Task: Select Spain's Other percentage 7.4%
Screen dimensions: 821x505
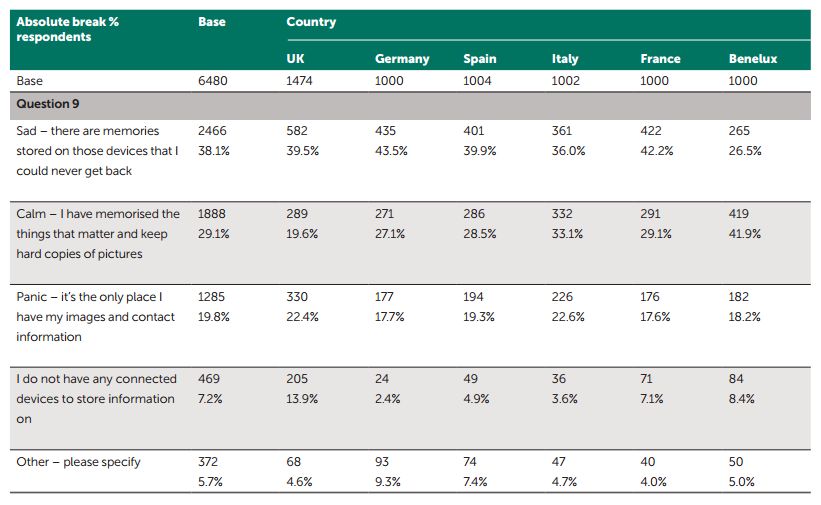Action: click(x=477, y=482)
